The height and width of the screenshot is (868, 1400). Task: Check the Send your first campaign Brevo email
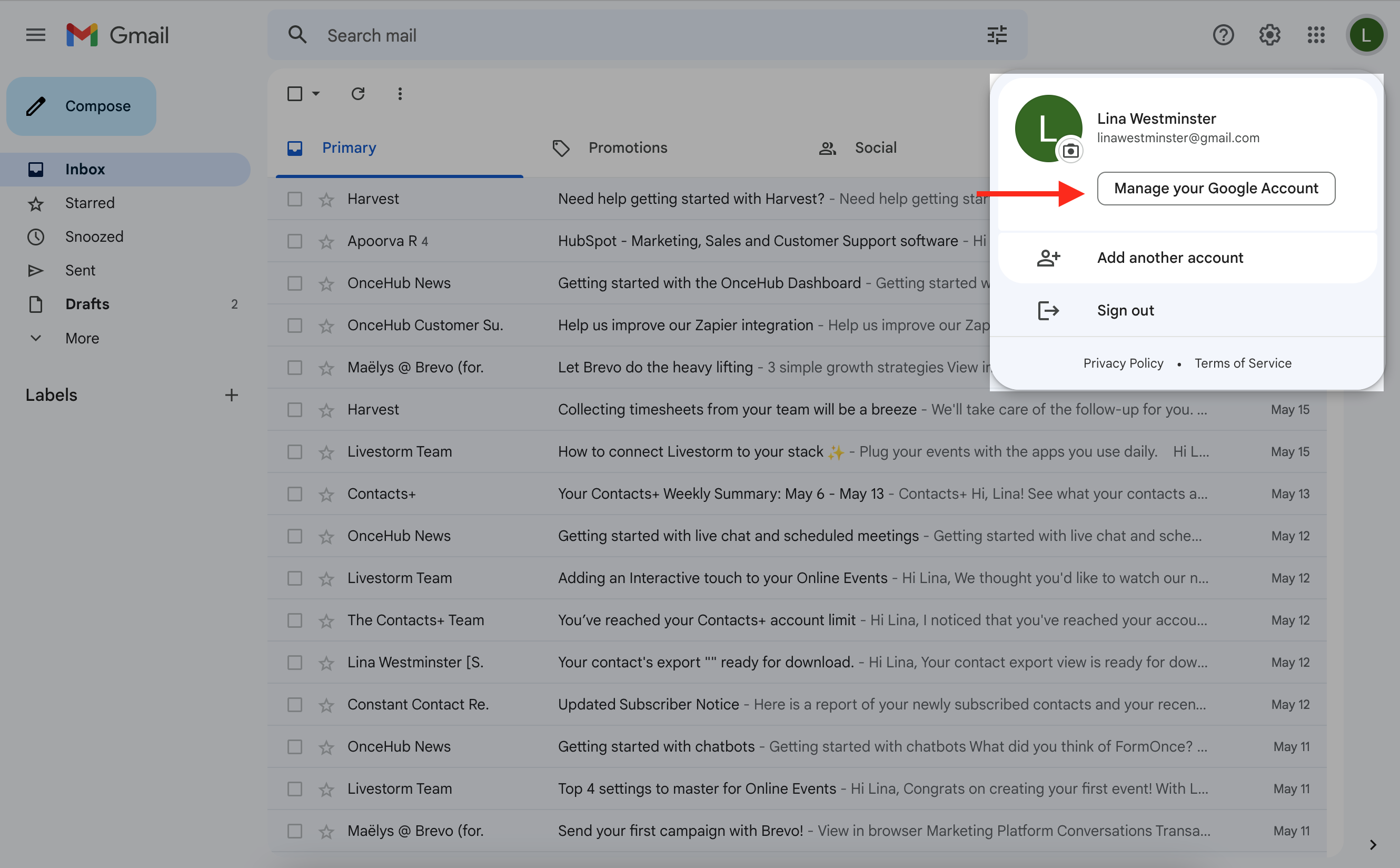294,831
